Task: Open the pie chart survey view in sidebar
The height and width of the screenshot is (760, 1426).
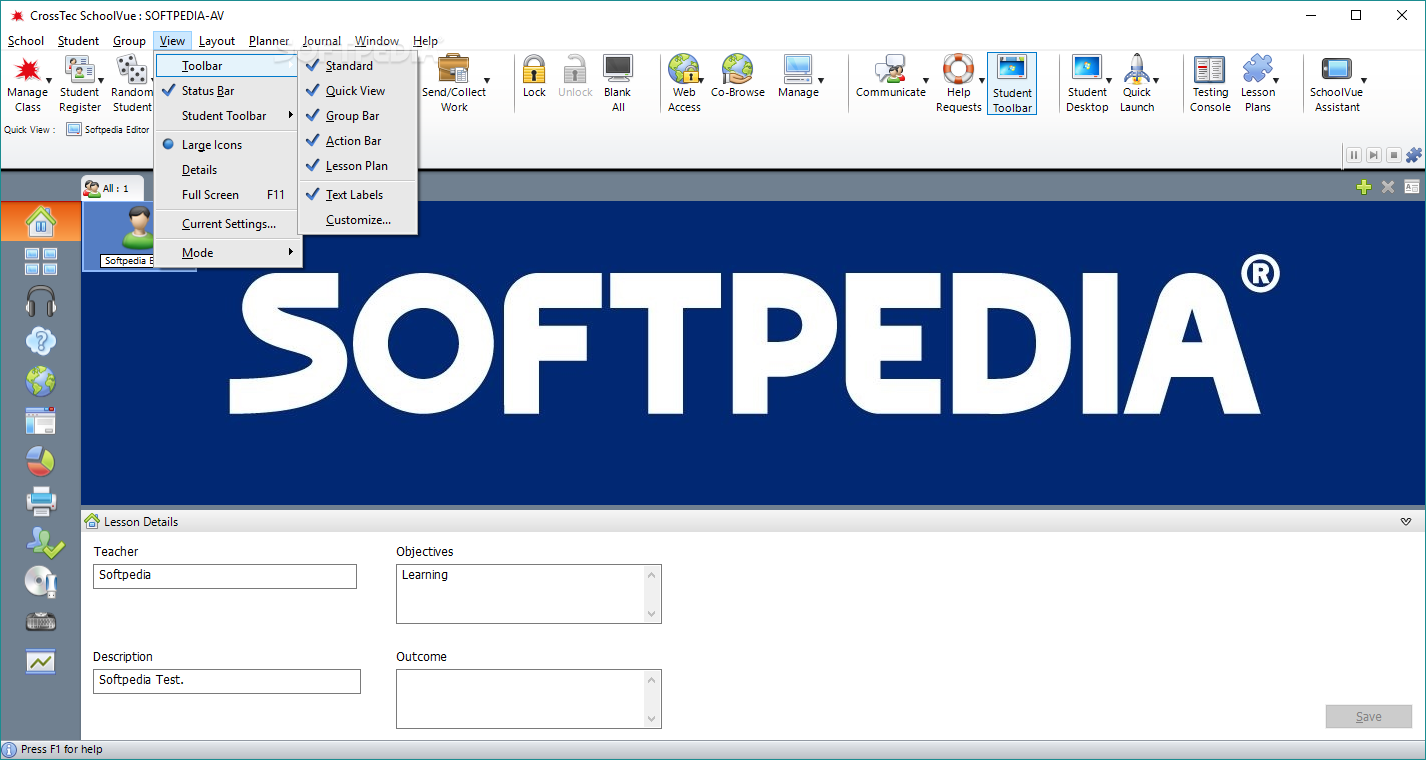Action: tap(41, 461)
